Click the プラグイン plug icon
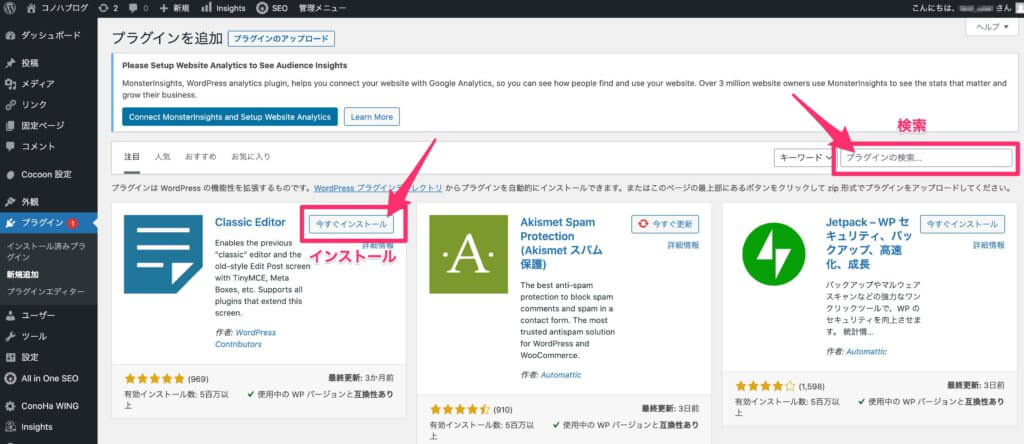 tap(10, 223)
